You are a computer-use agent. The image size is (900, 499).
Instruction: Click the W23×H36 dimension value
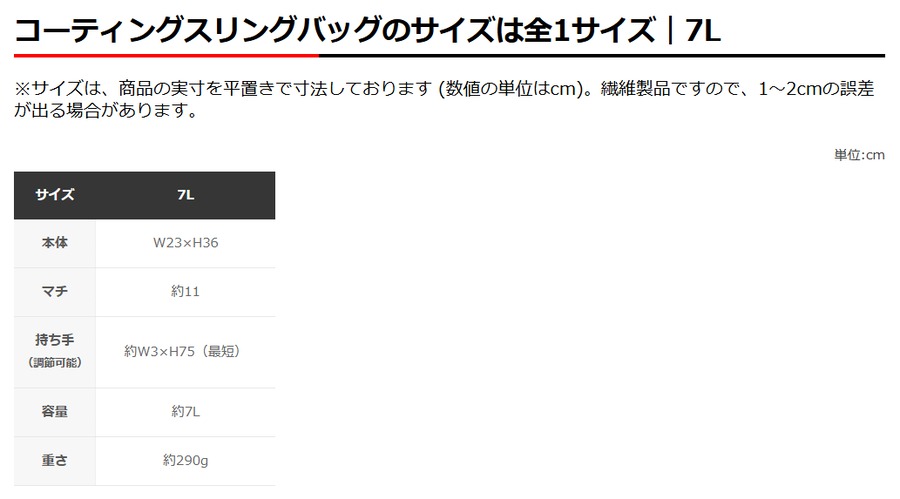click(x=185, y=243)
